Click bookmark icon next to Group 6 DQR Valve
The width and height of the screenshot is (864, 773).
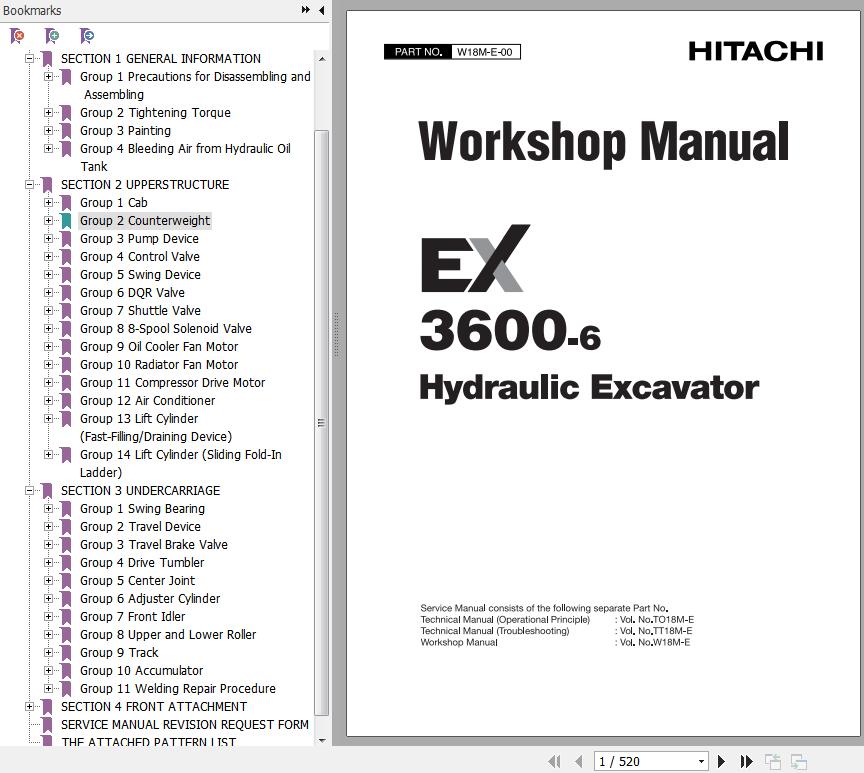[66, 293]
